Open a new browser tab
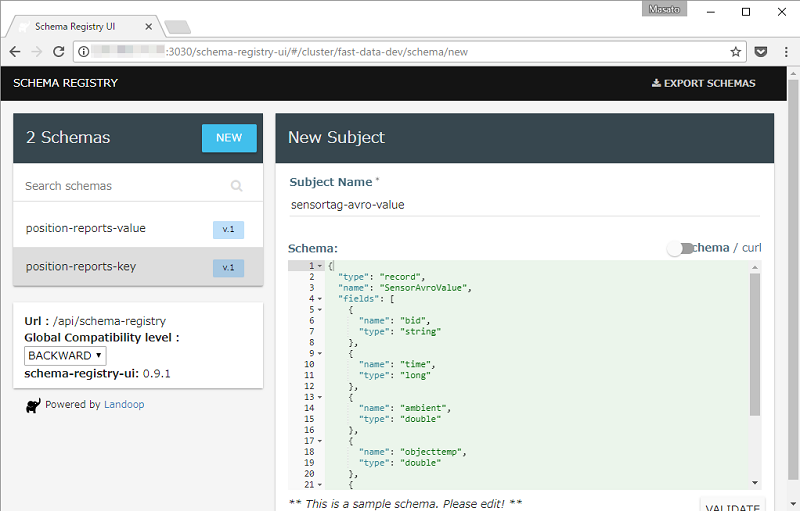Image resolution: width=800 pixels, height=511 pixels. [178, 27]
